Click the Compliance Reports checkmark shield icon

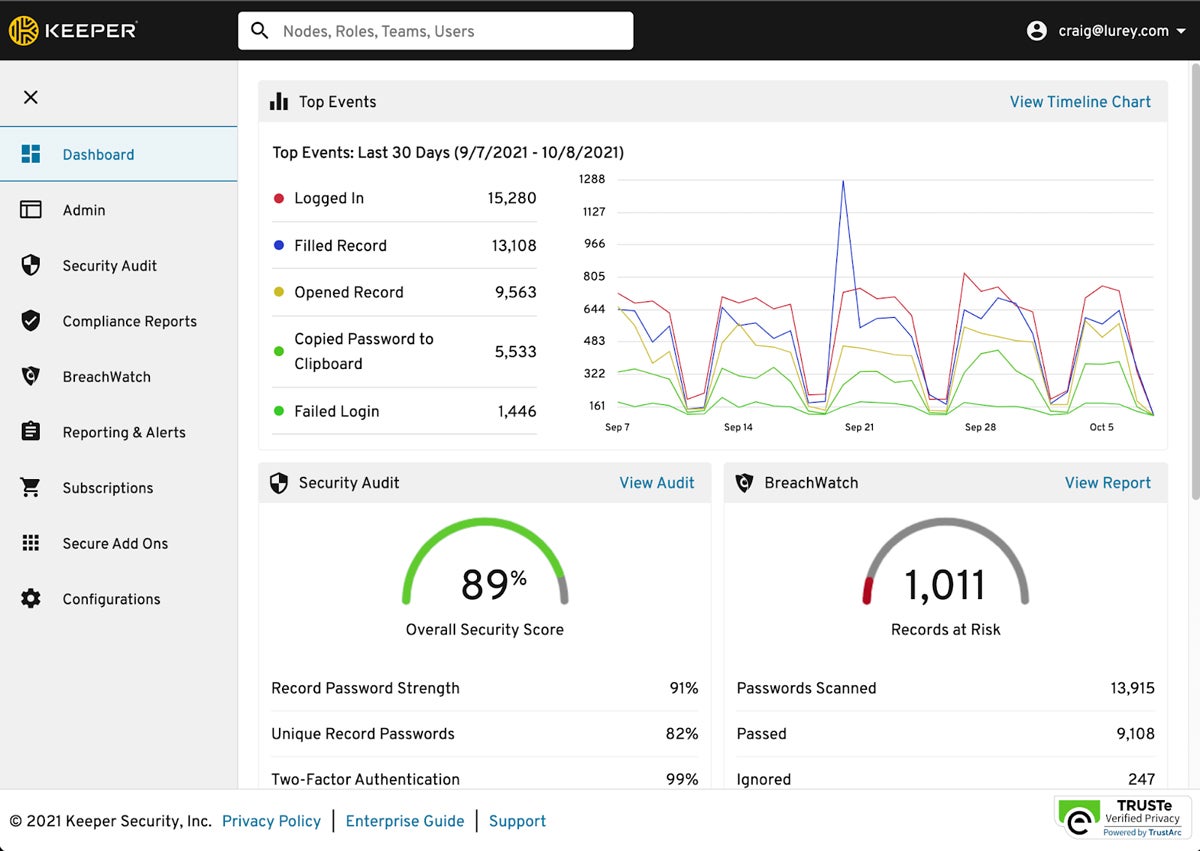coord(31,321)
